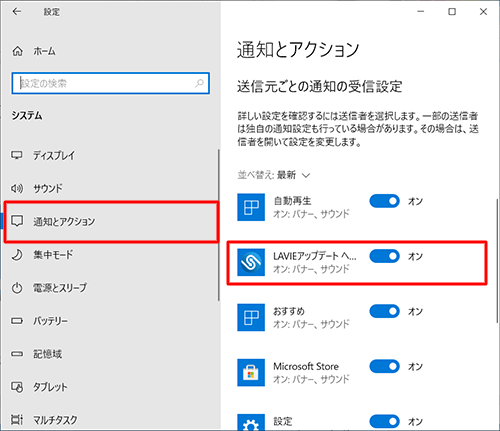The height and width of the screenshot is (431, 500).
Task: Click the right pane vertical scrollbar
Action: click(497, 261)
